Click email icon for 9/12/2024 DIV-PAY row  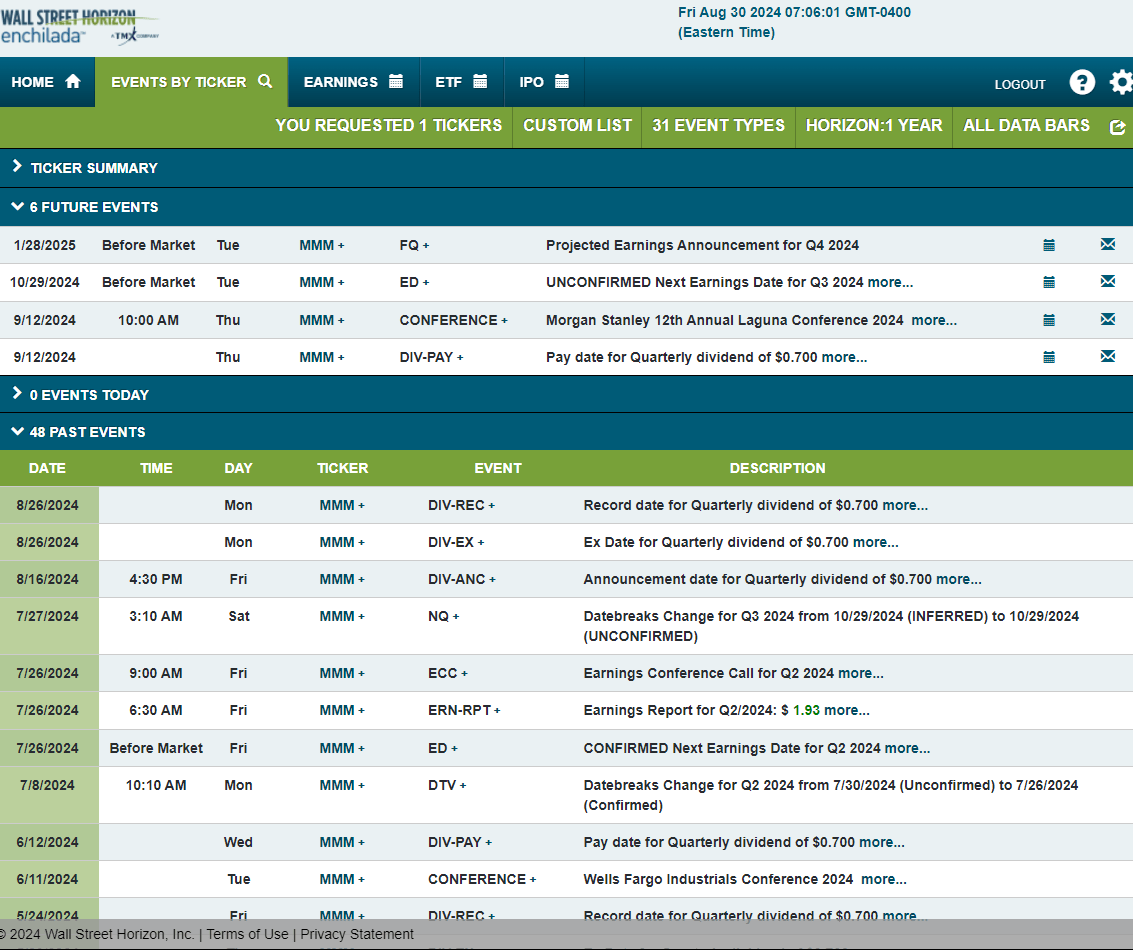(1107, 357)
